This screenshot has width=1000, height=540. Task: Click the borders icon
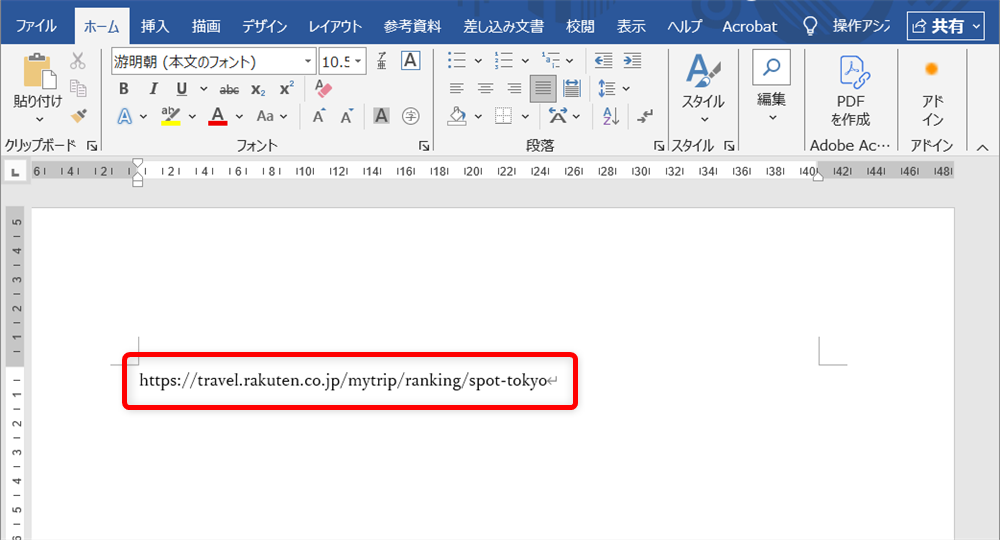503,116
